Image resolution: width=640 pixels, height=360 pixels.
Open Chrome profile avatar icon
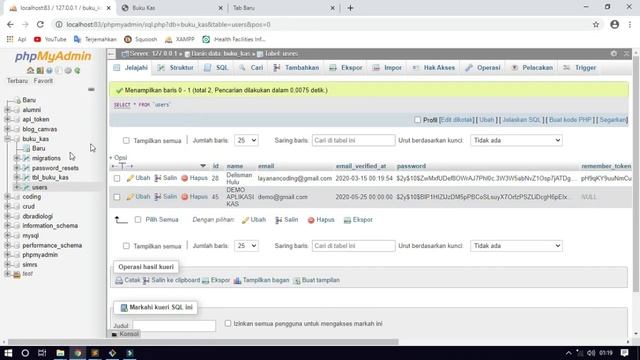click(x=615, y=24)
